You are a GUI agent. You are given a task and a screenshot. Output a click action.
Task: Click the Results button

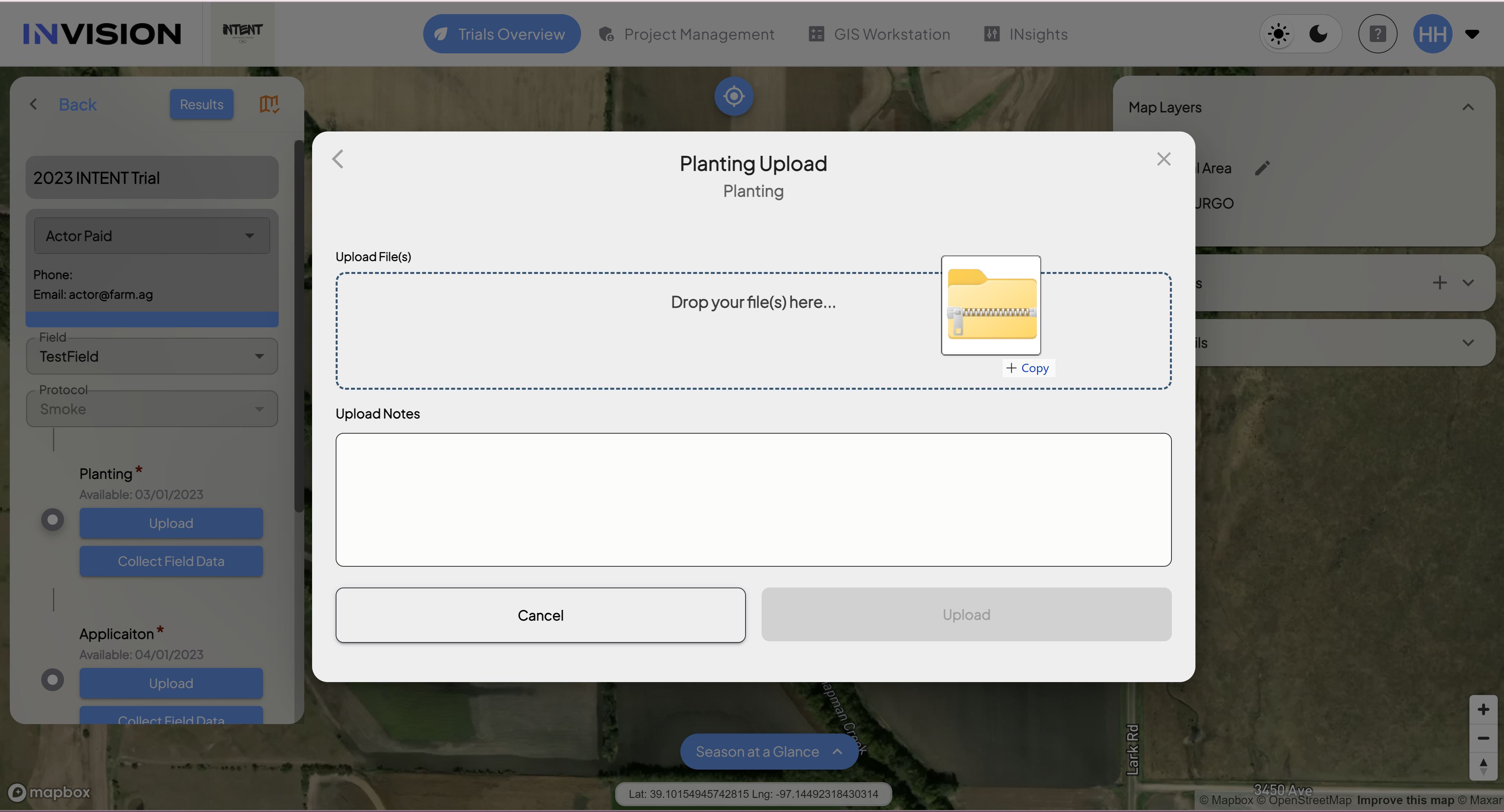[x=201, y=104]
